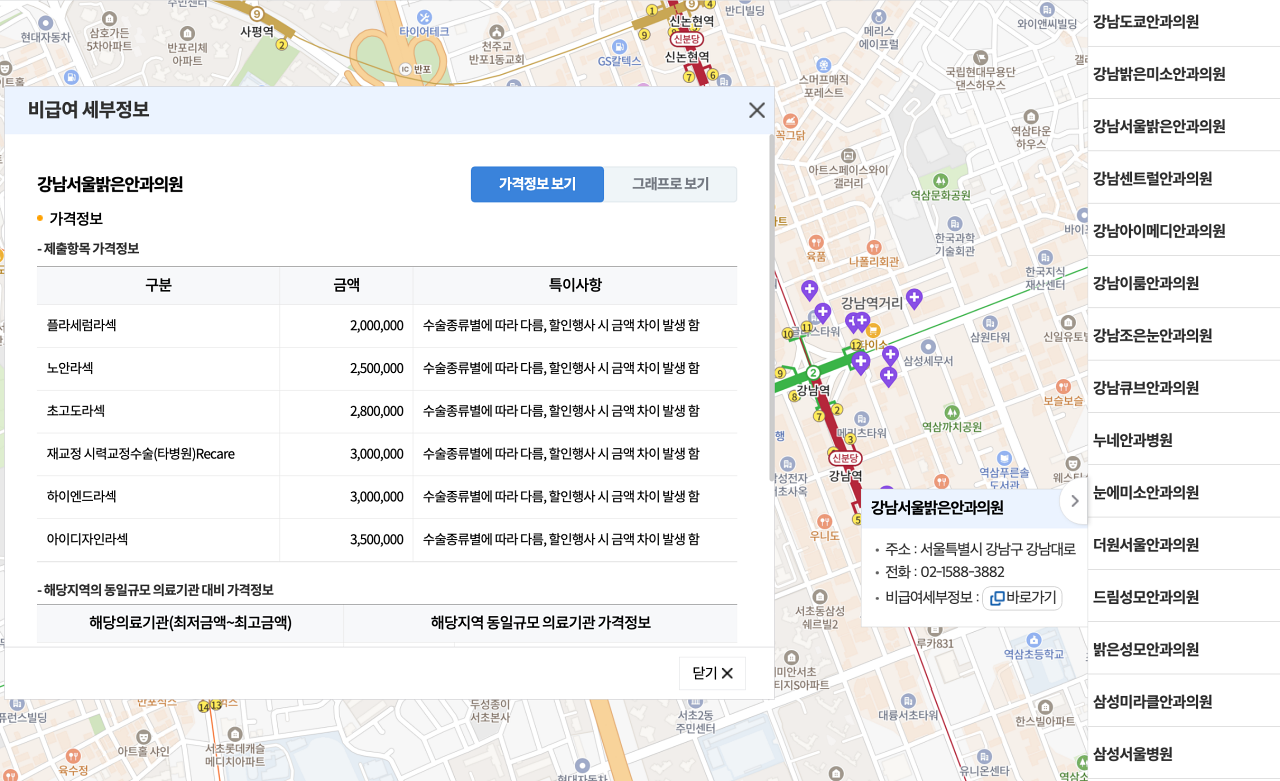
Task: Click the orange restaurant icon by 나폴리회관
Action: click(x=874, y=246)
